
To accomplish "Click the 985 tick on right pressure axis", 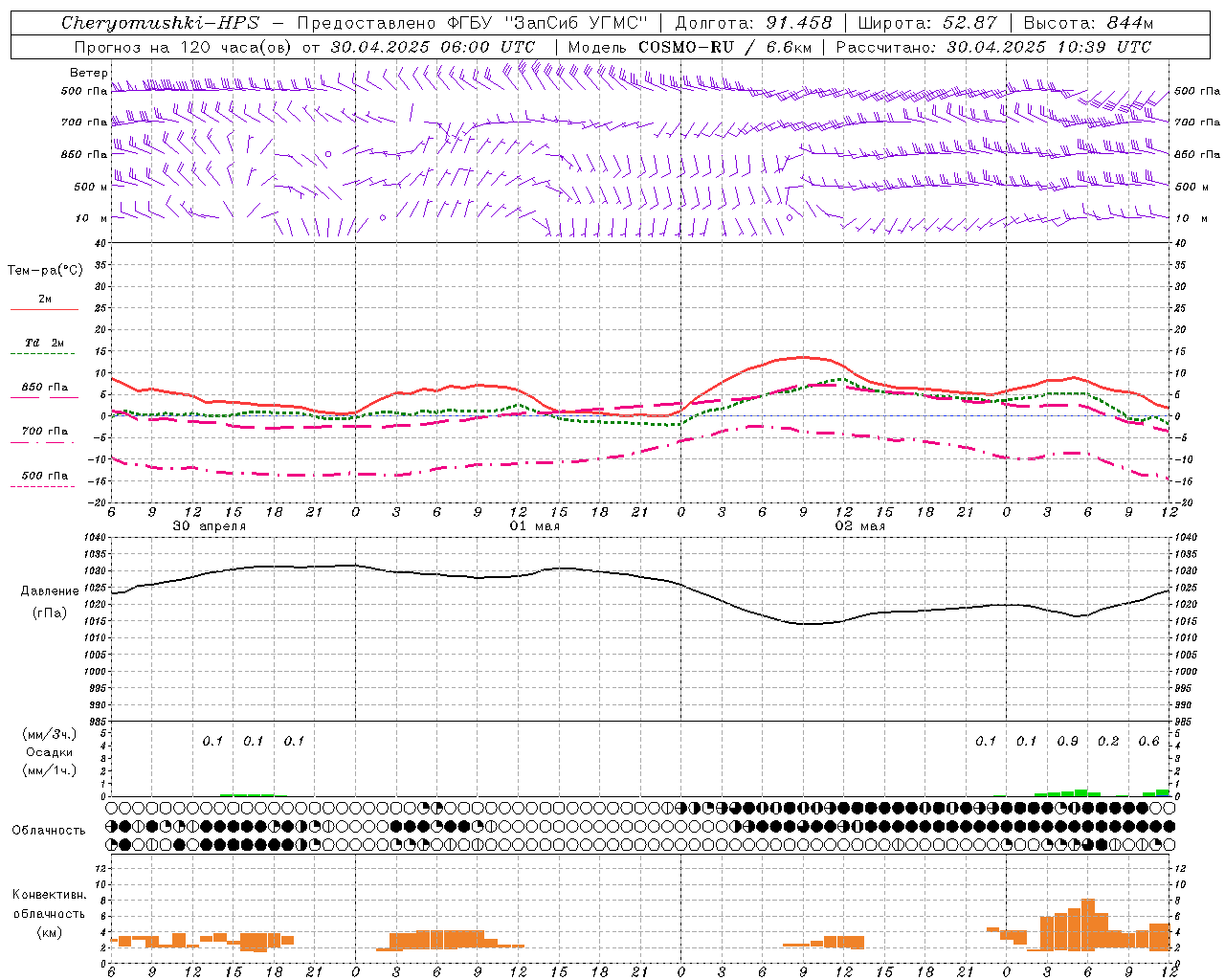I will [1185, 722].
